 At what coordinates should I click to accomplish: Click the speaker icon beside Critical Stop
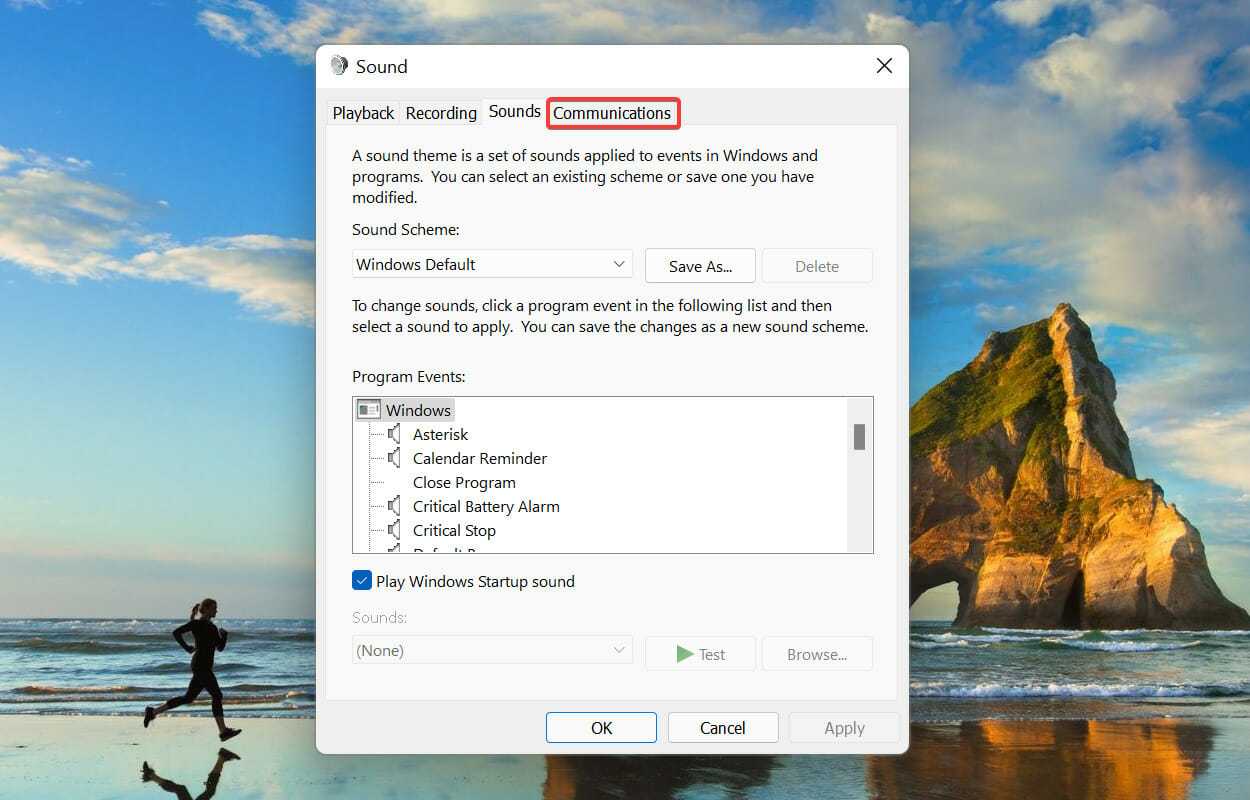(x=395, y=530)
